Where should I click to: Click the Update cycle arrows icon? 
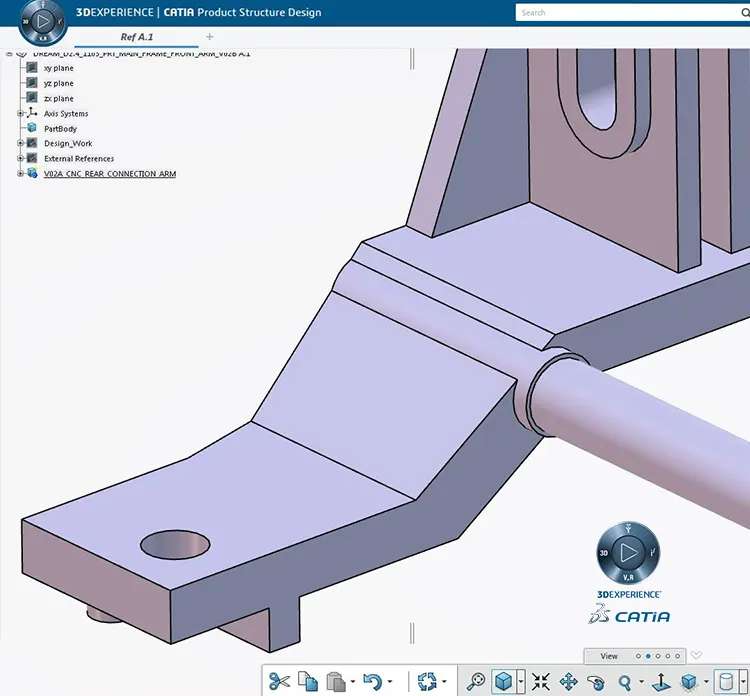coord(427,681)
